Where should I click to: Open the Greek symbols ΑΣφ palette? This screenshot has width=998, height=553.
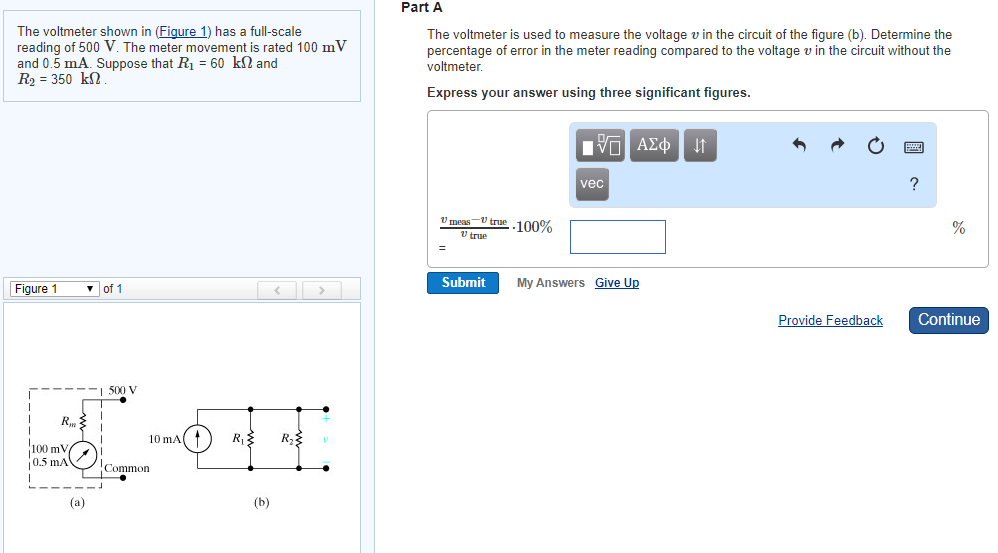click(x=654, y=146)
